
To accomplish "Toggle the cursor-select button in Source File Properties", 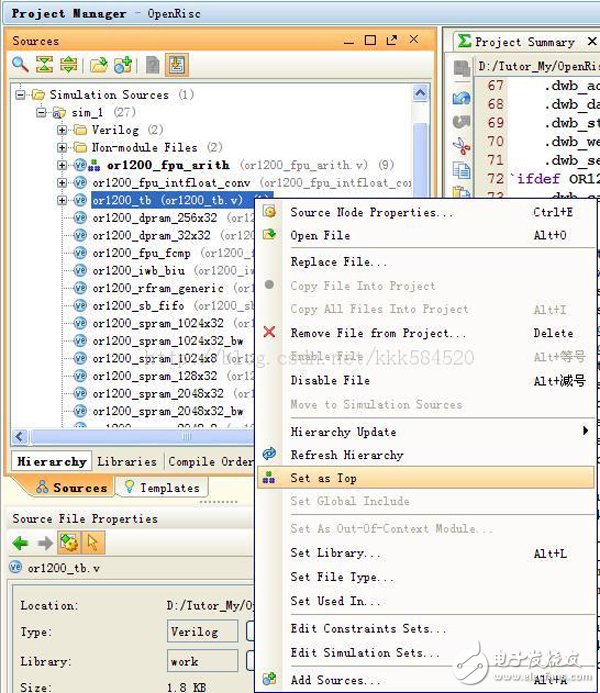I will pyautogui.click(x=93, y=543).
